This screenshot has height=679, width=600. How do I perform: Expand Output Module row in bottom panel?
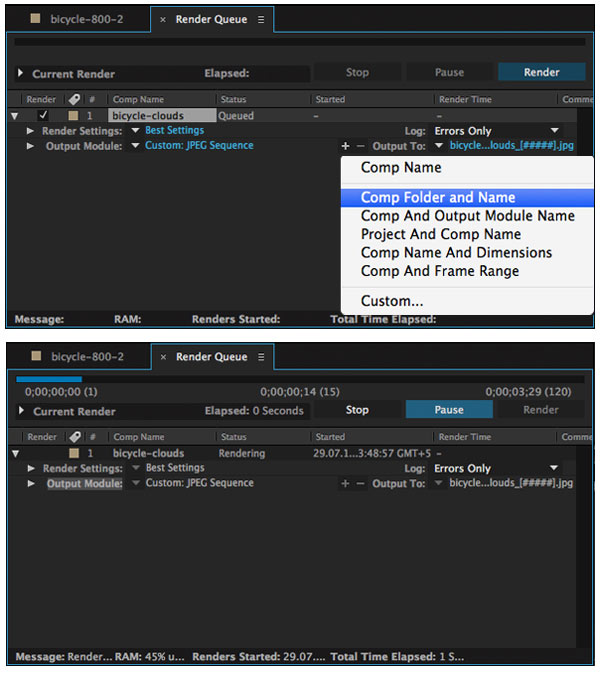click(31, 483)
